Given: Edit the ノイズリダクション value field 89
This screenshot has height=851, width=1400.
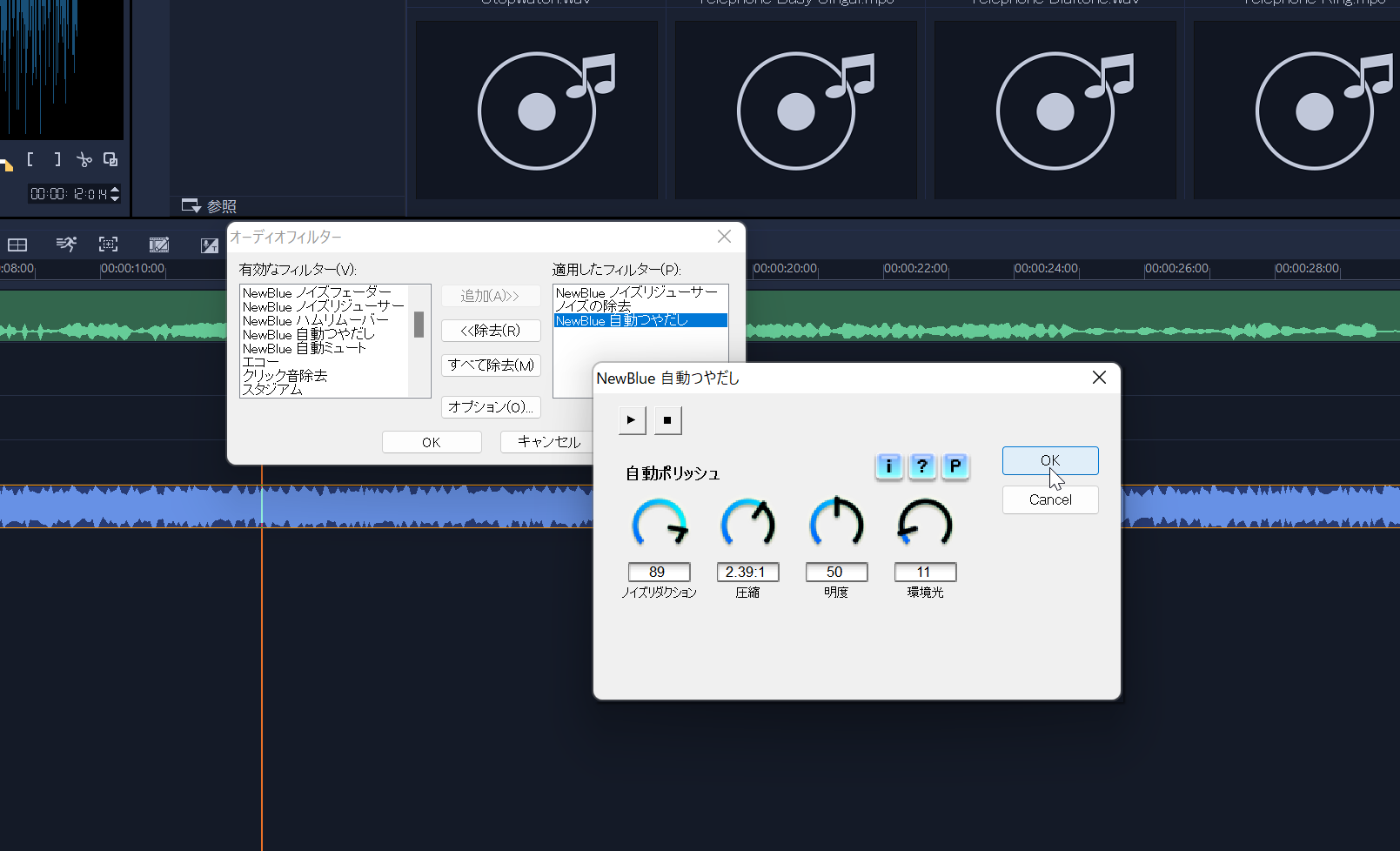Looking at the screenshot, I should coord(660,572).
